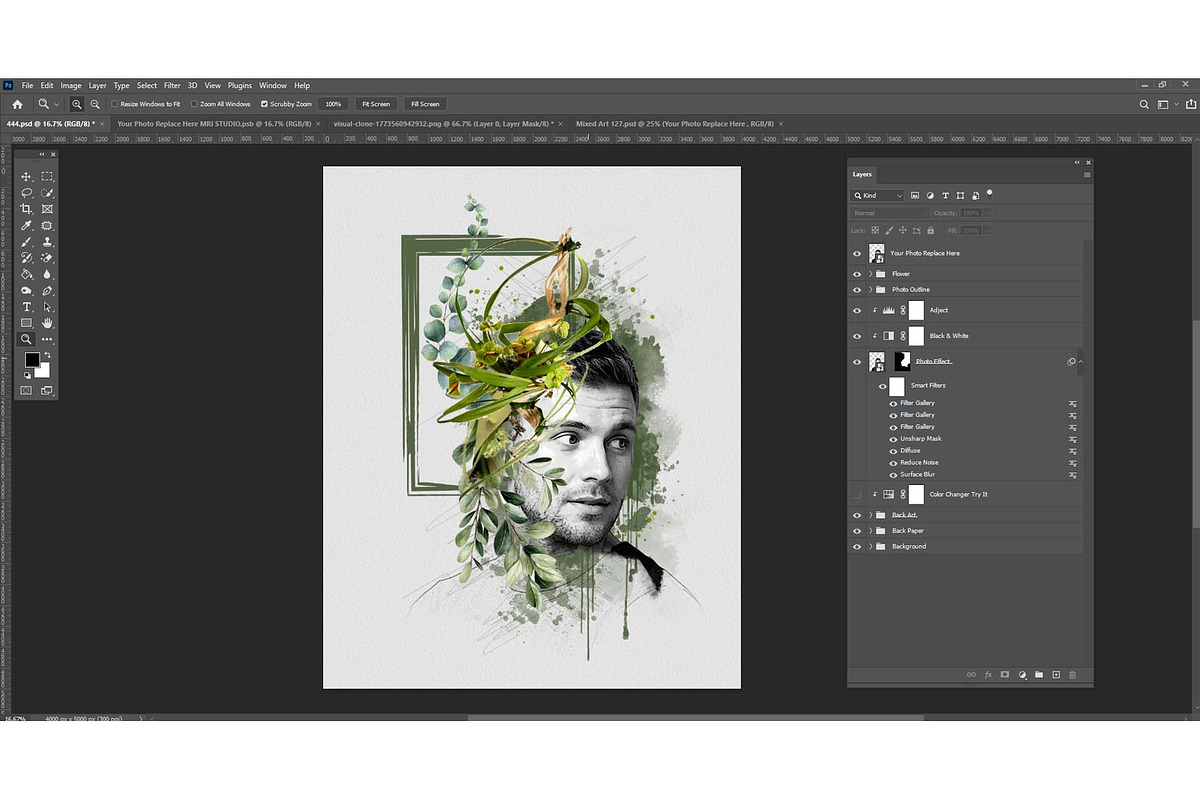Expand the Photo Outline group
This screenshot has height=800, width=1200.
[870, 290]
